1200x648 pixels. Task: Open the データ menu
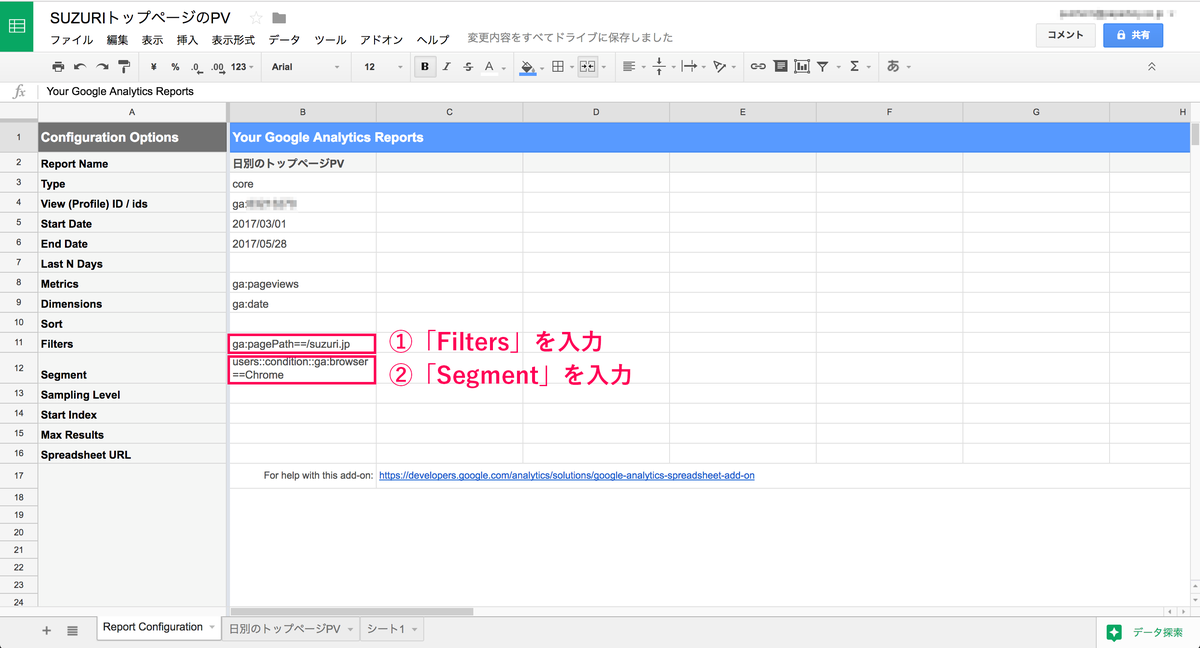point(284,40)
